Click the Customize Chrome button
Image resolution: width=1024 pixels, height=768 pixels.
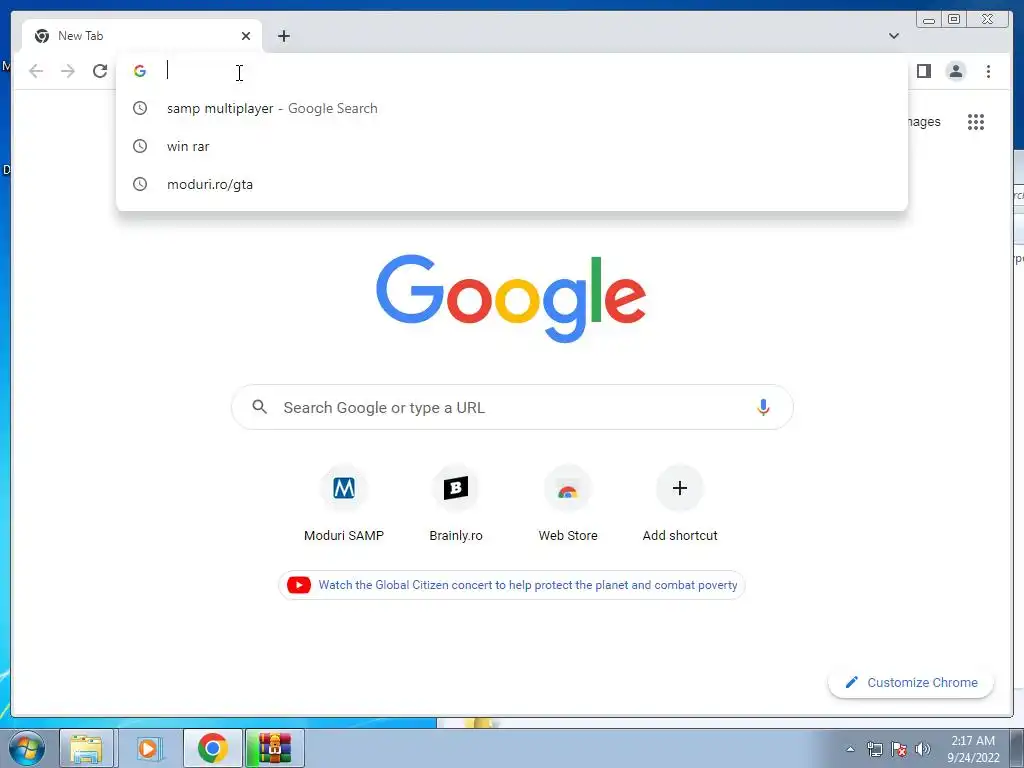[x=911, y=682]
